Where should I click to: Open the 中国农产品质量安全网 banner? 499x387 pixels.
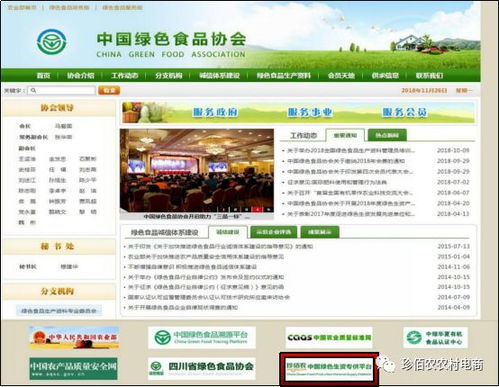click(x=73, y=368)
